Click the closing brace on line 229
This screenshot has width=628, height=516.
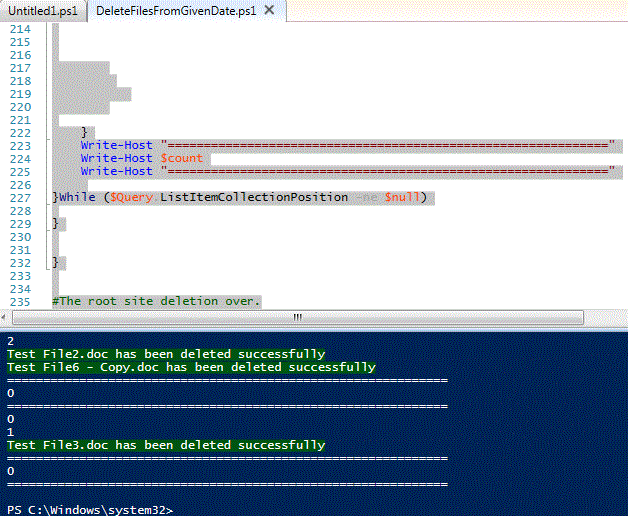click(56, 223)
